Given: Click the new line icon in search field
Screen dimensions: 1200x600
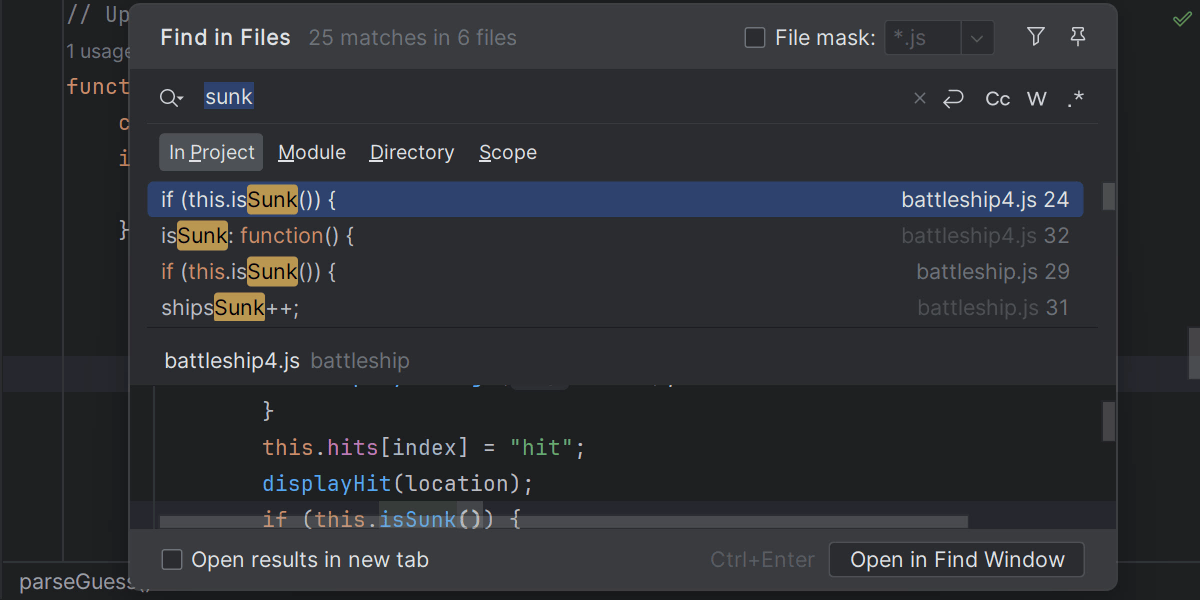Looking at the screenshot, I should point(954,98).
